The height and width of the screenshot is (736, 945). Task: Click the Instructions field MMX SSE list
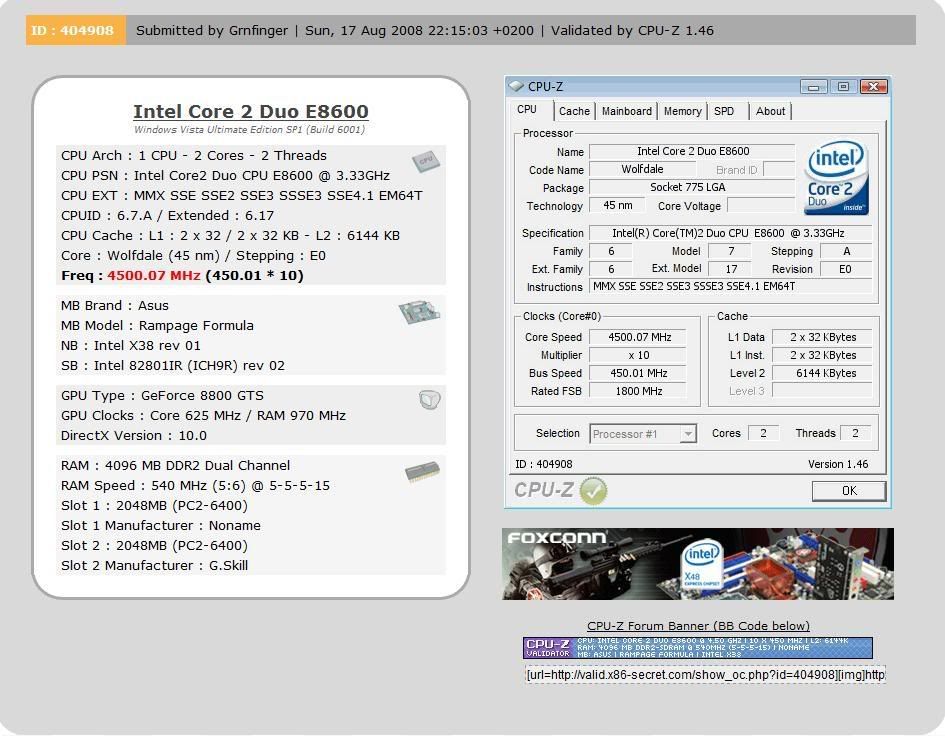pyautogui.click(x=730, y=286)
